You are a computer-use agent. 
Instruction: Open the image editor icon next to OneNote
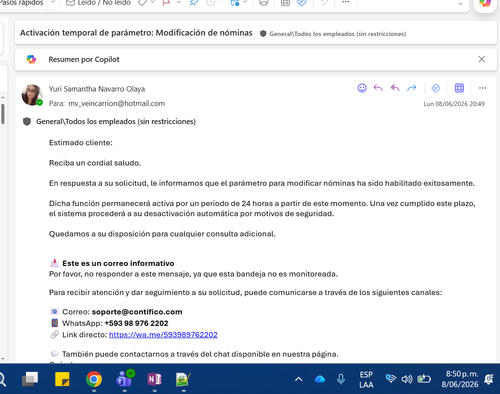[183, 379]
